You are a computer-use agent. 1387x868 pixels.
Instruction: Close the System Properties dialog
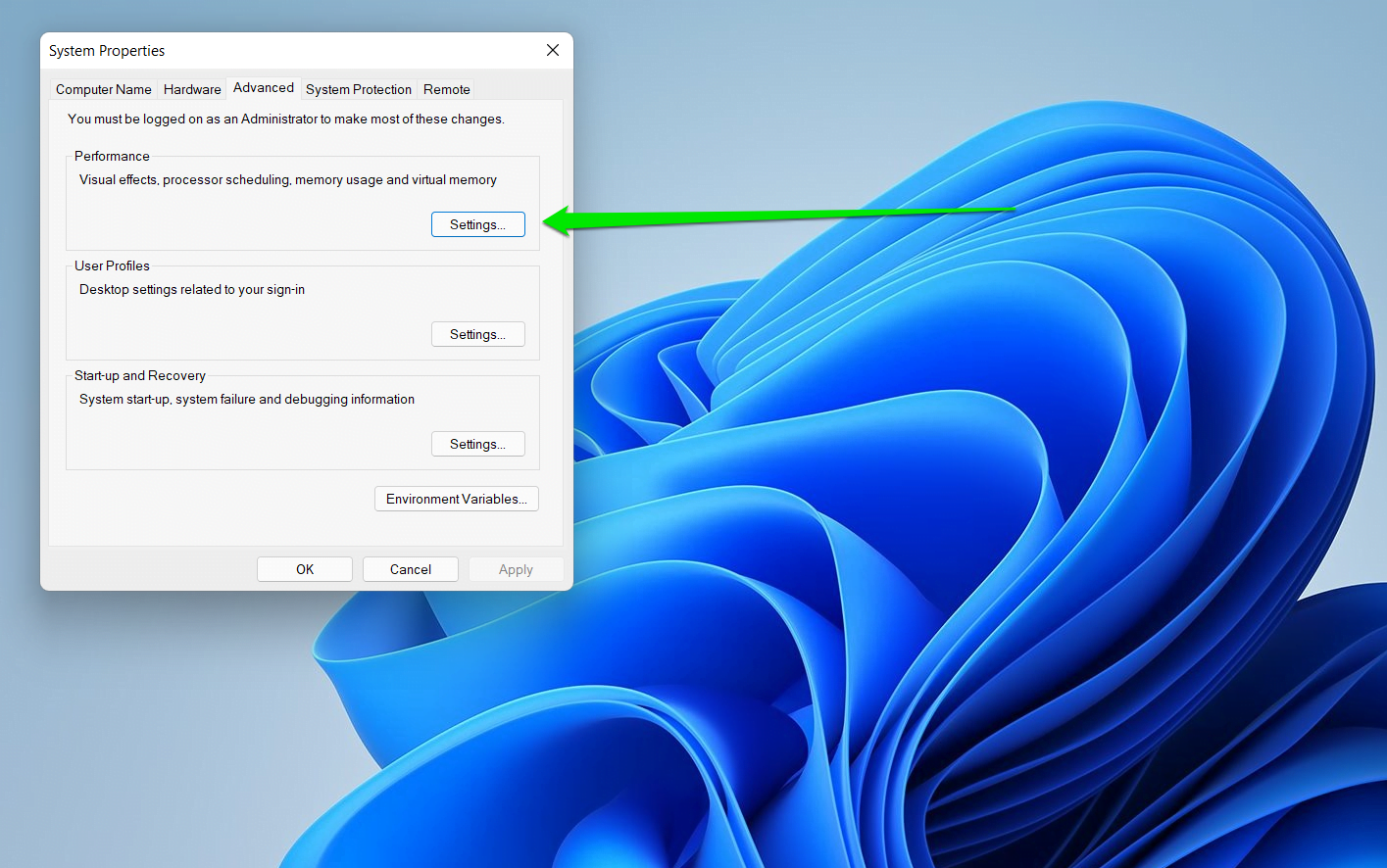(553, 50)
